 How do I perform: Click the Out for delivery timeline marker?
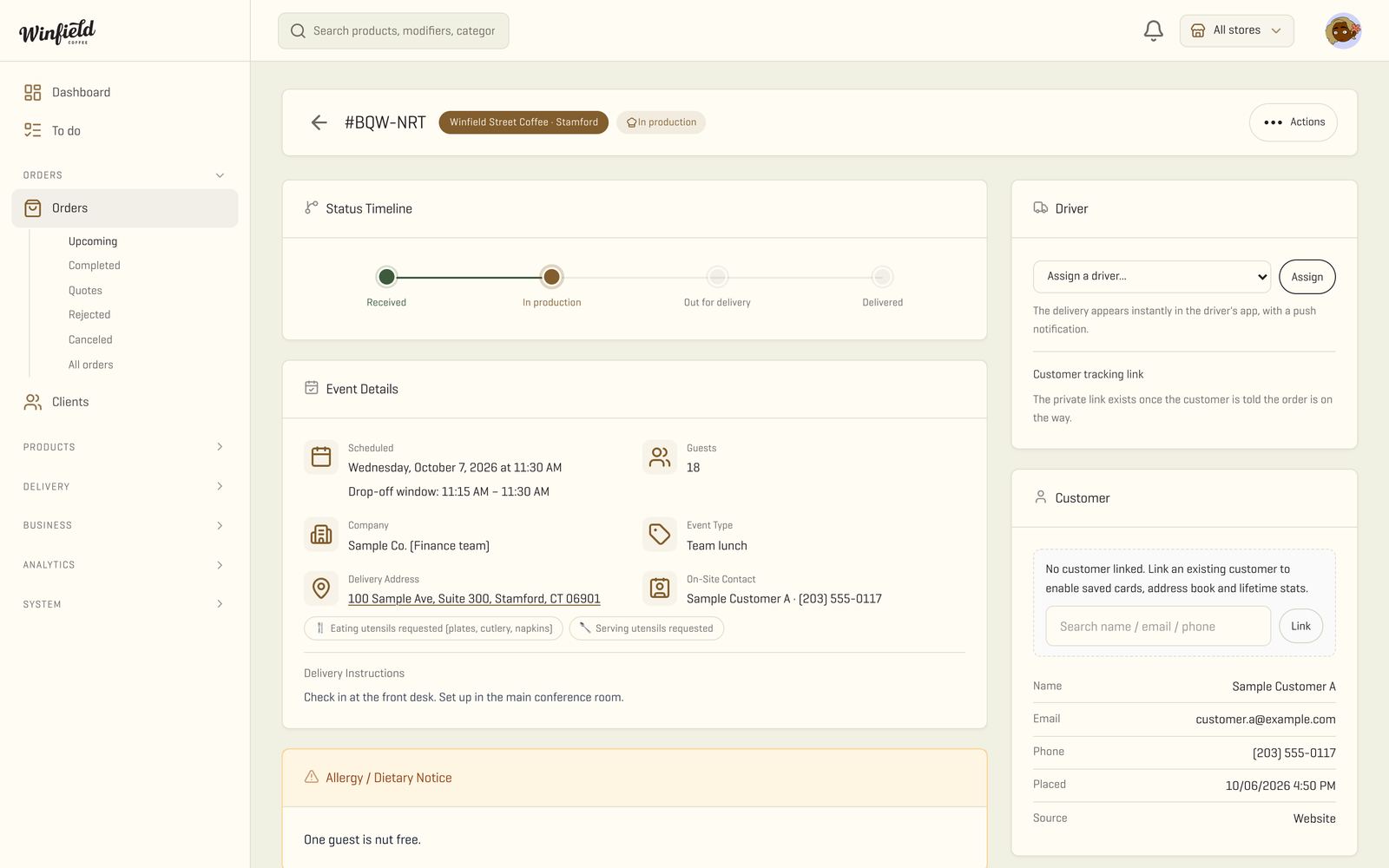coord(717,277)
